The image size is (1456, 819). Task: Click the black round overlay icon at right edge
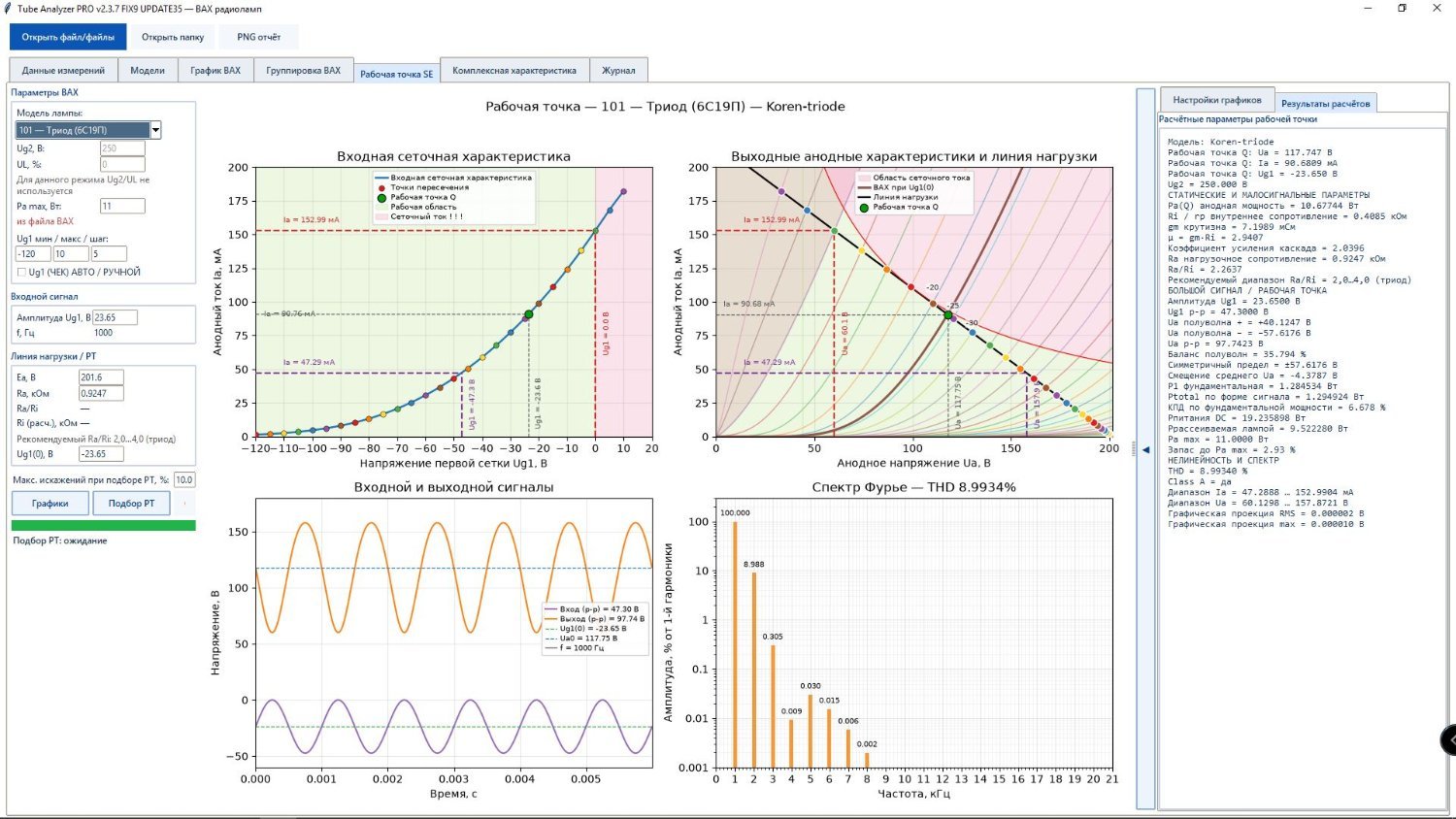pos(1448,739)
